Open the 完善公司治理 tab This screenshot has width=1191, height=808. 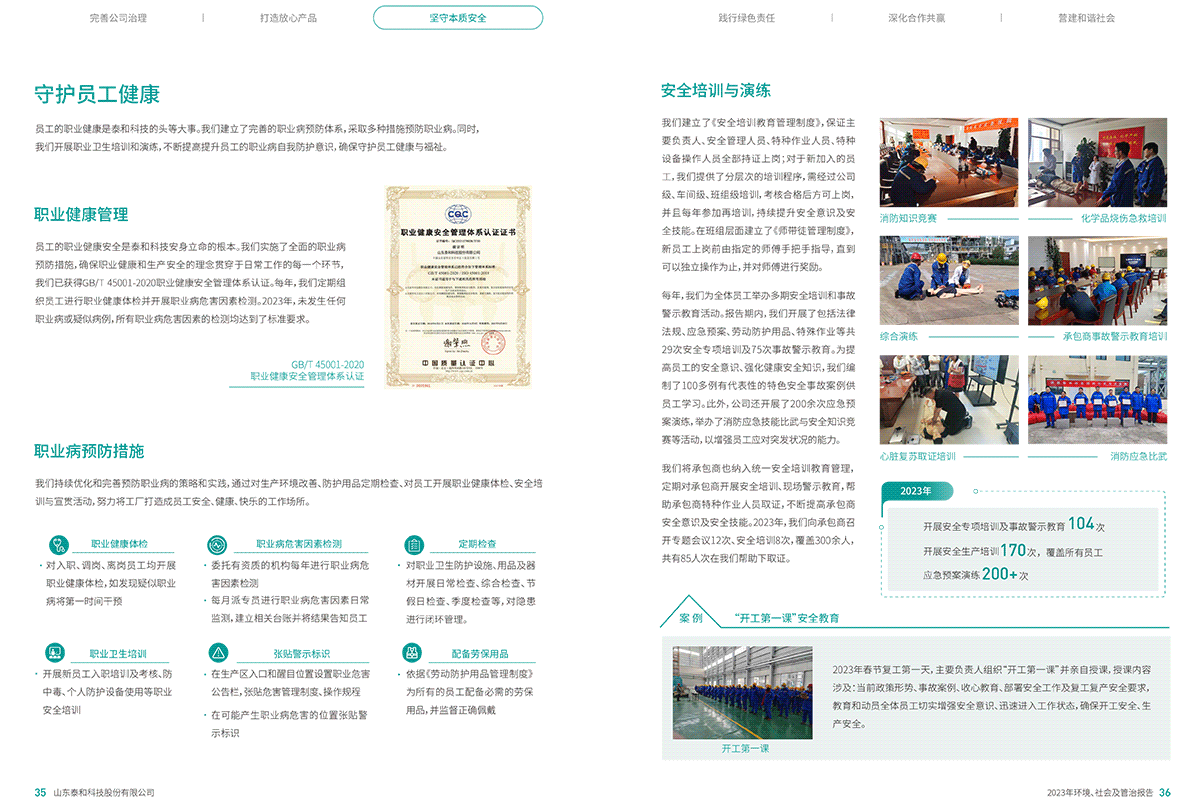tap(117, 18)
